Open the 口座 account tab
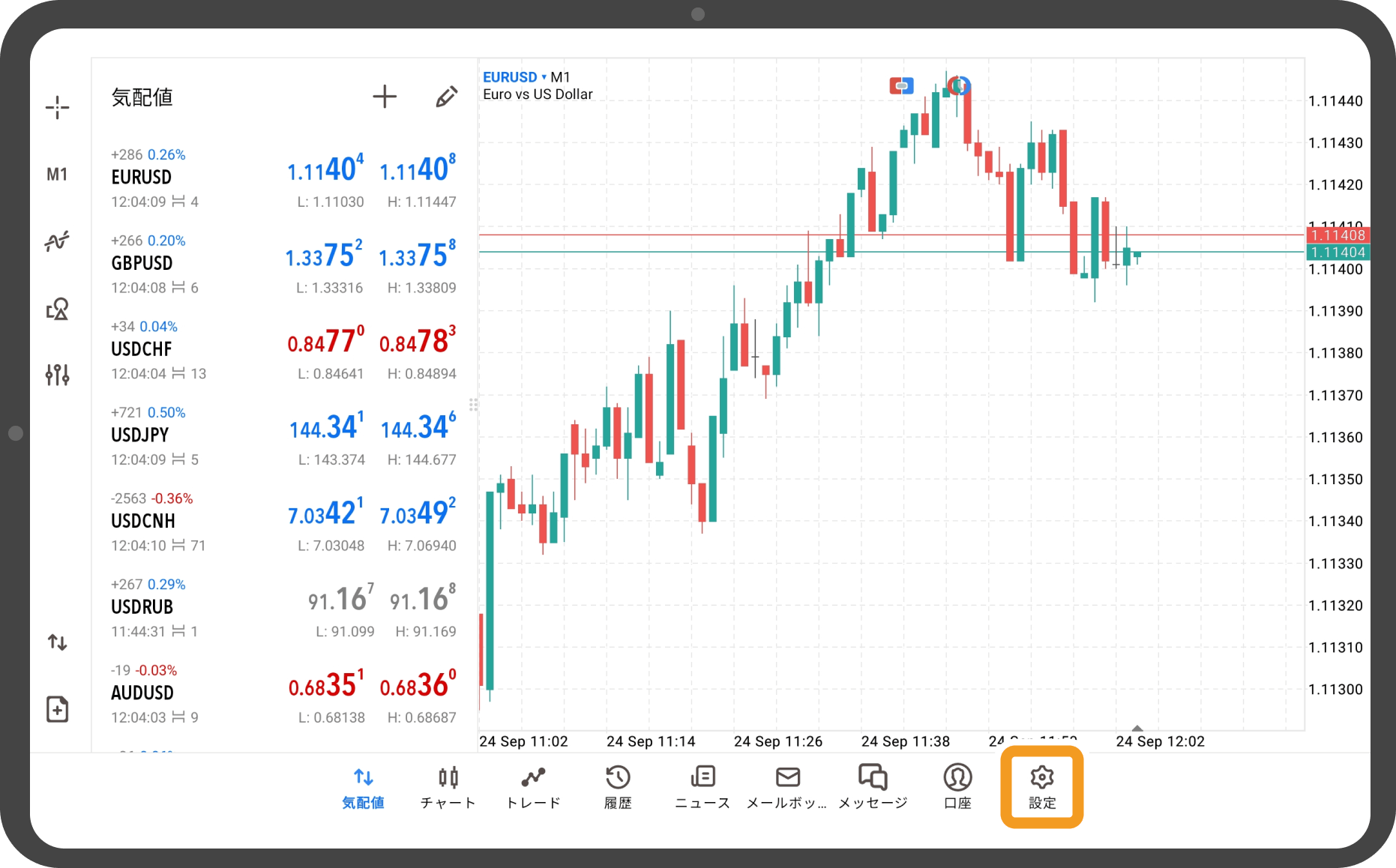The width and height of the screenshot is (1396, 868). point(957,787)
